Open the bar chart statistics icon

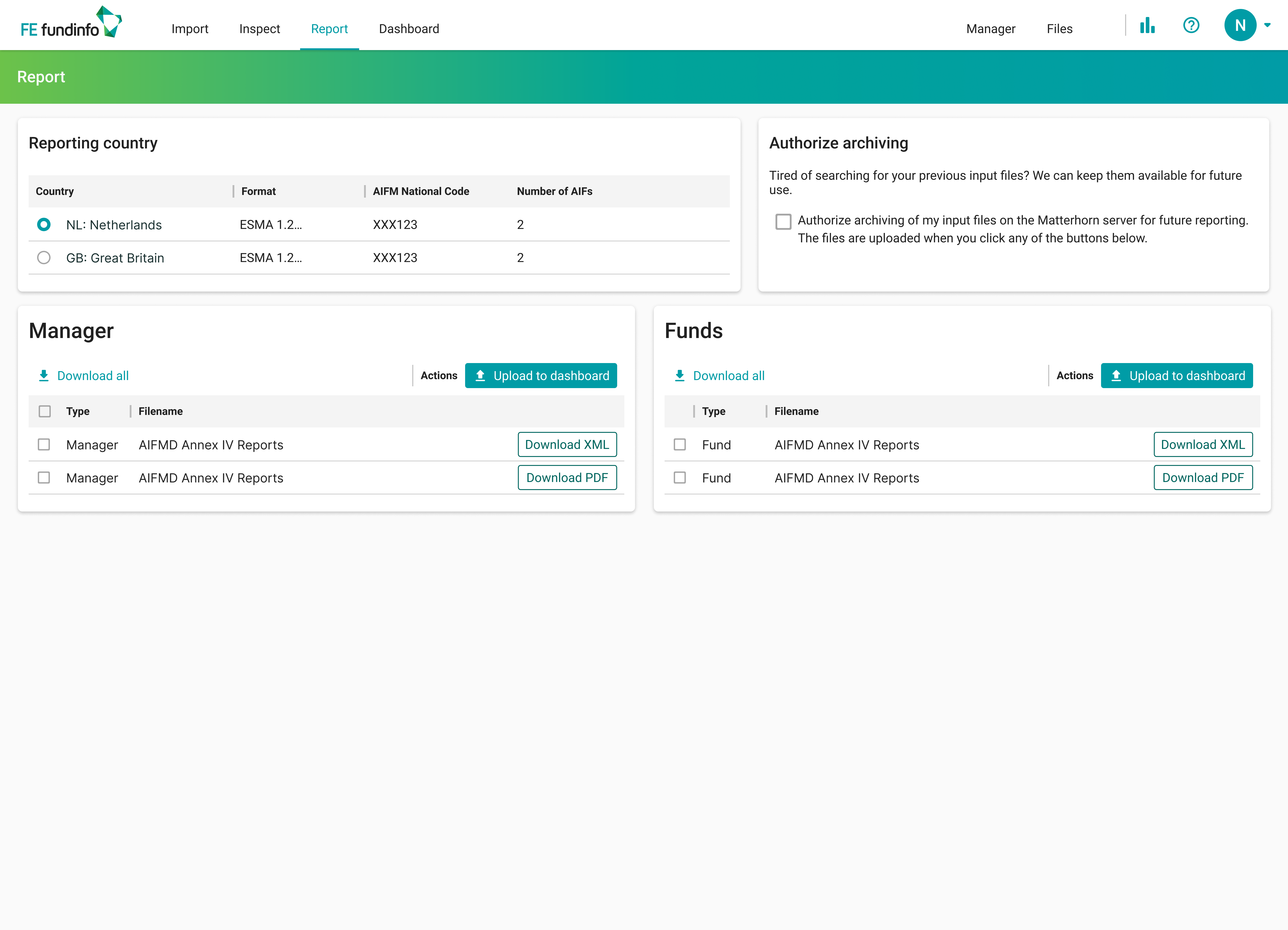click(x=1147, y=25)
